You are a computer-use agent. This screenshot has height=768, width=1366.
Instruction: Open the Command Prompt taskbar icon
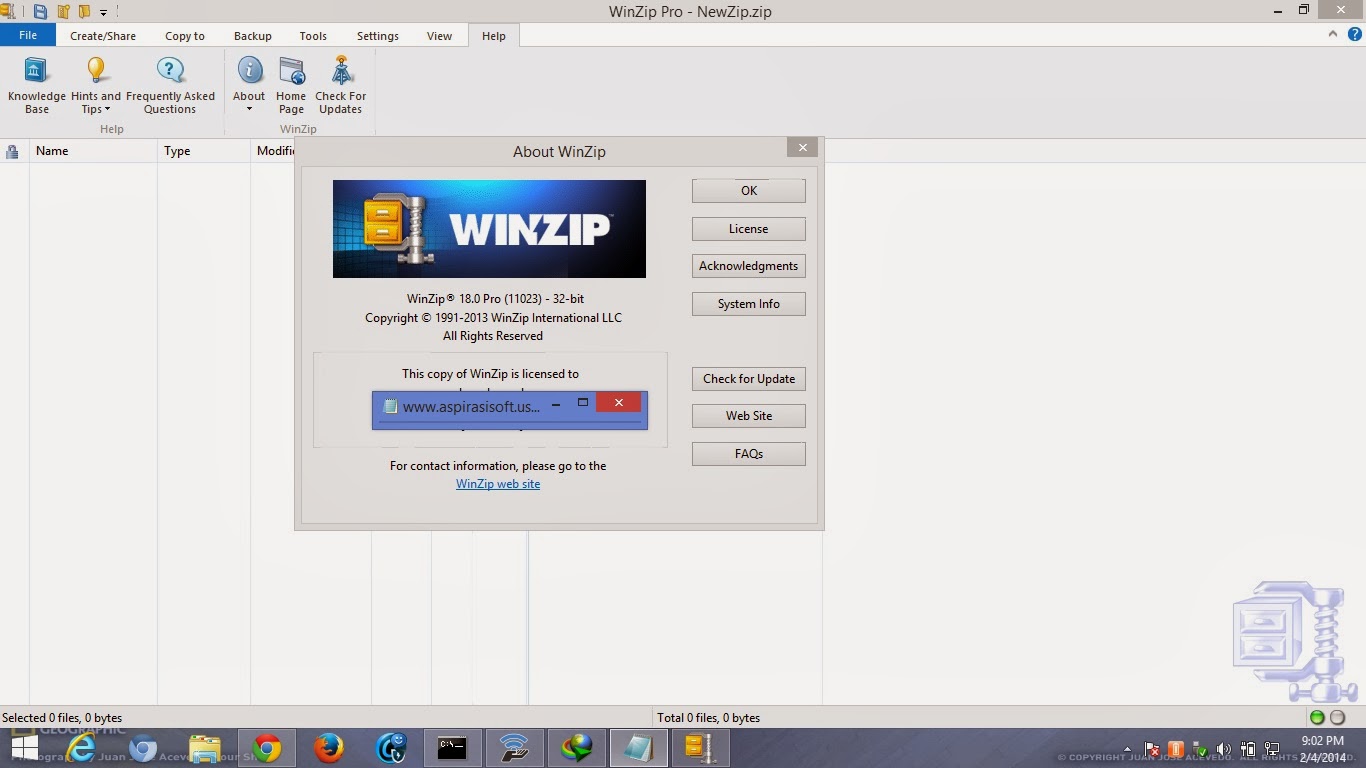click(x=452, y=748)
